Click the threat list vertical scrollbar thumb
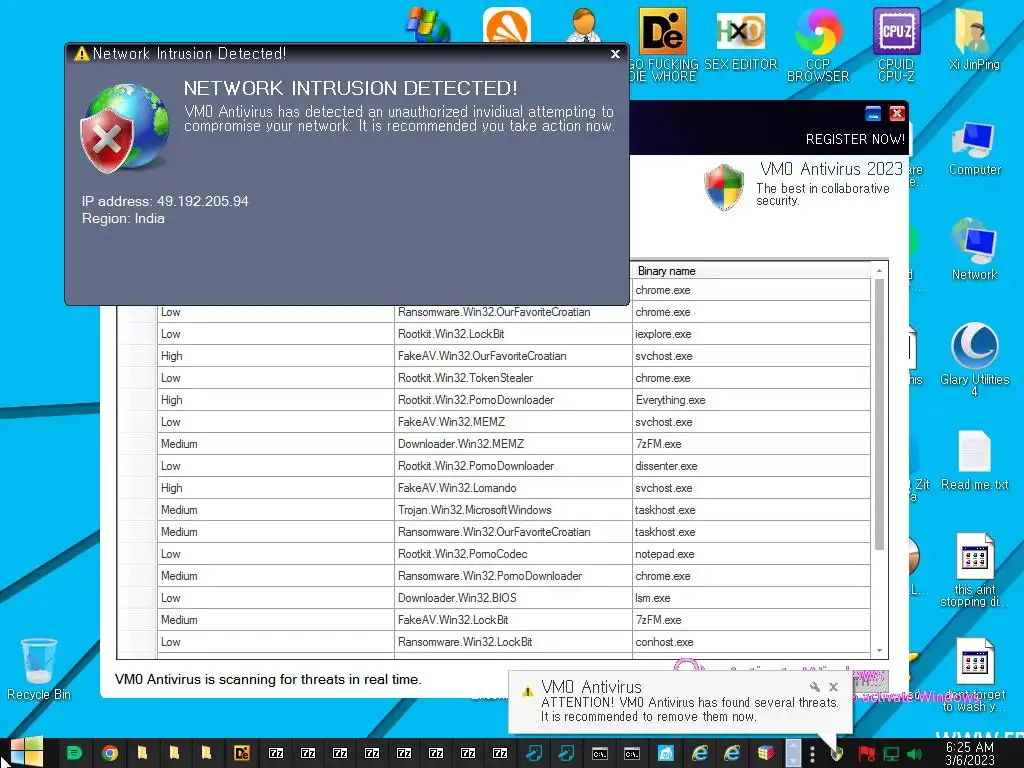Viewport: 1024px width, 768px height. coord(879,414)
